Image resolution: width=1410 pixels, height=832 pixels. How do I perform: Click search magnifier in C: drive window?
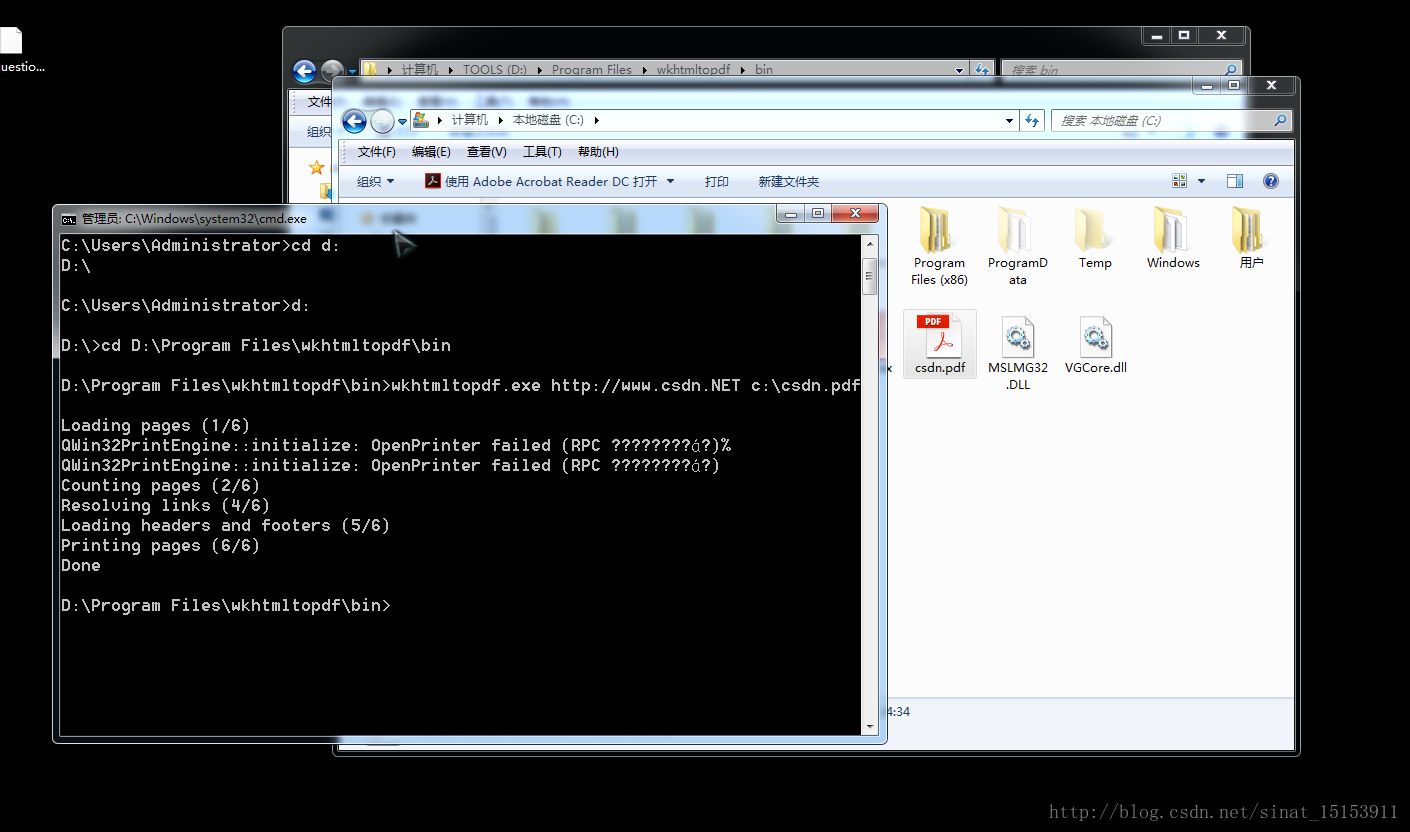[x=1279, y=120]
